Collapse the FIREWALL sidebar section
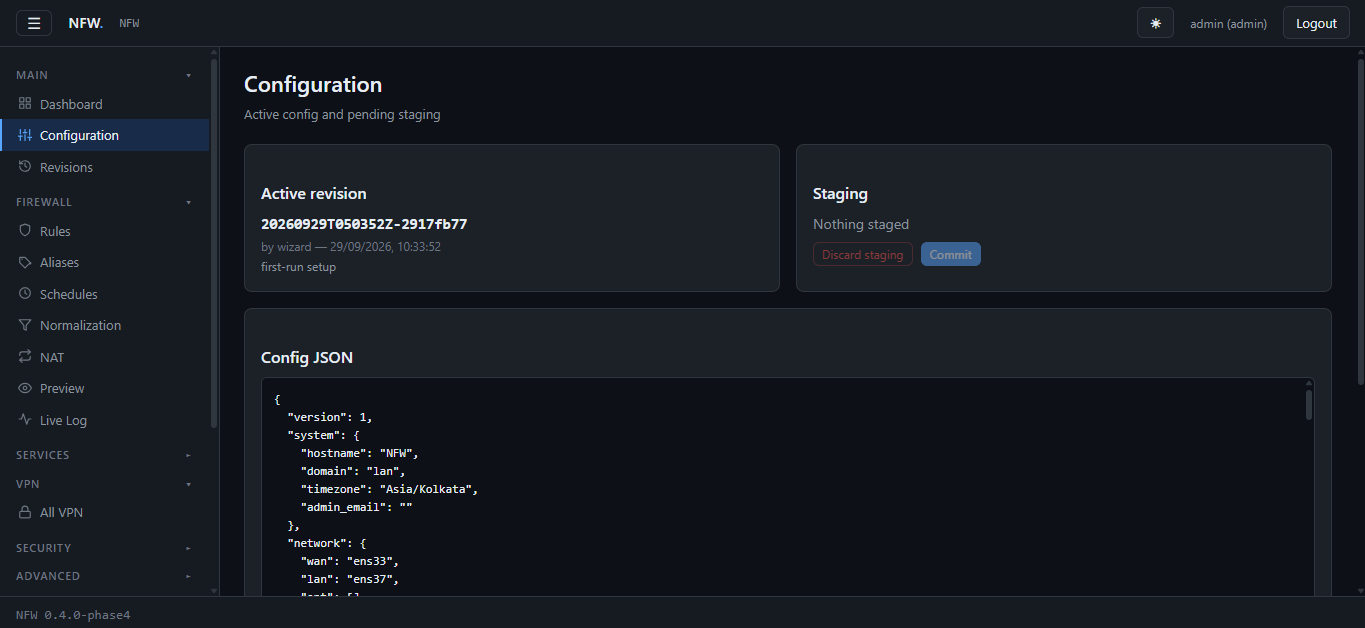 [104, 202]
